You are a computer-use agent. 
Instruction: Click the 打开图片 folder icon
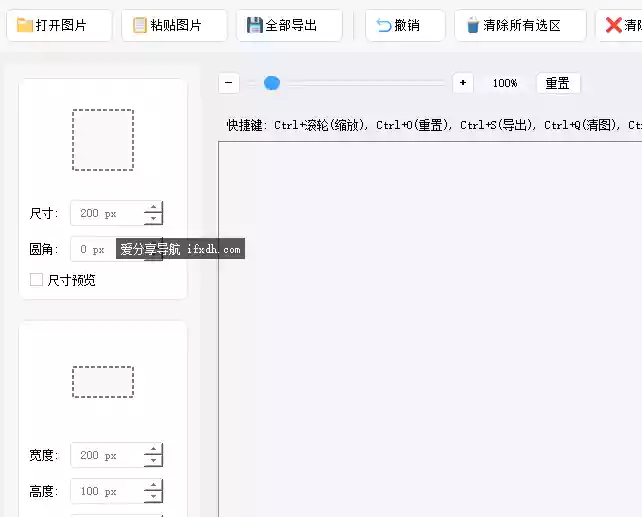pyautogui.click(x=25, y=25)
